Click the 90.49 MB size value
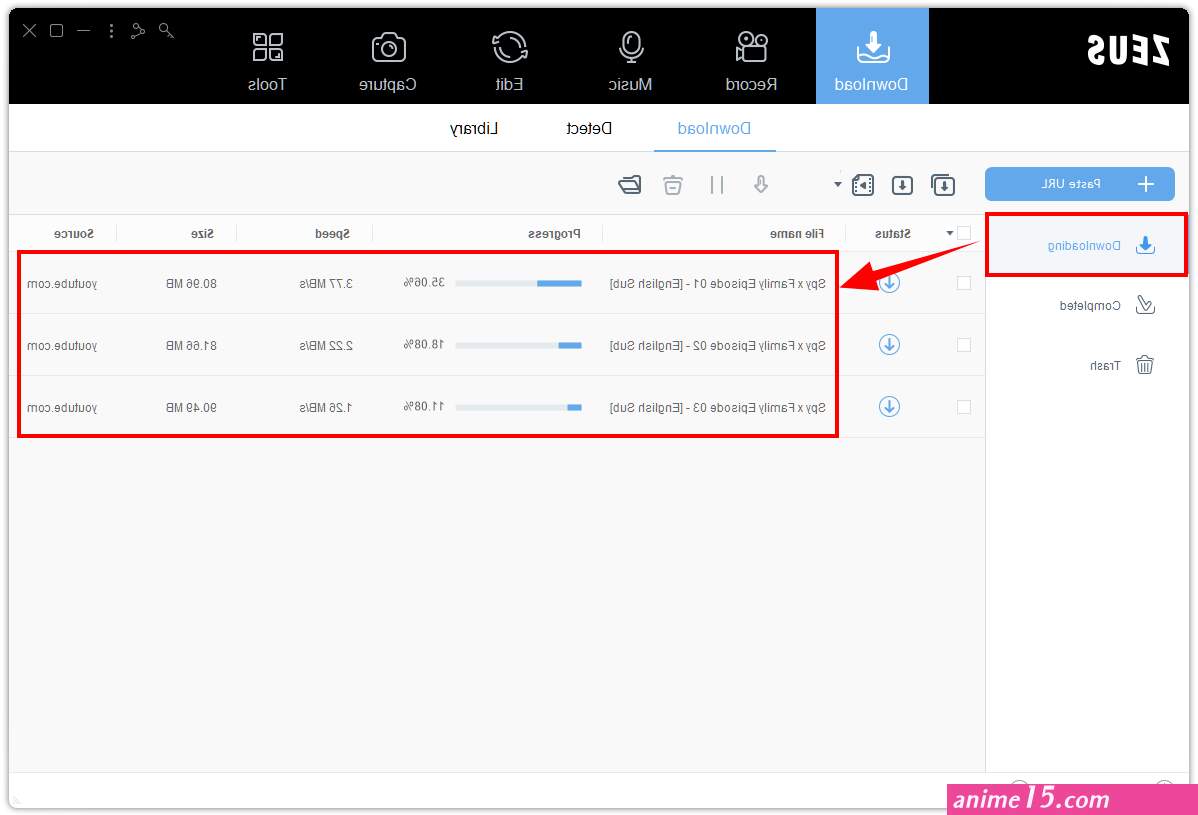Viewport: 1198px width, 815px height. [x=191, y=407]
